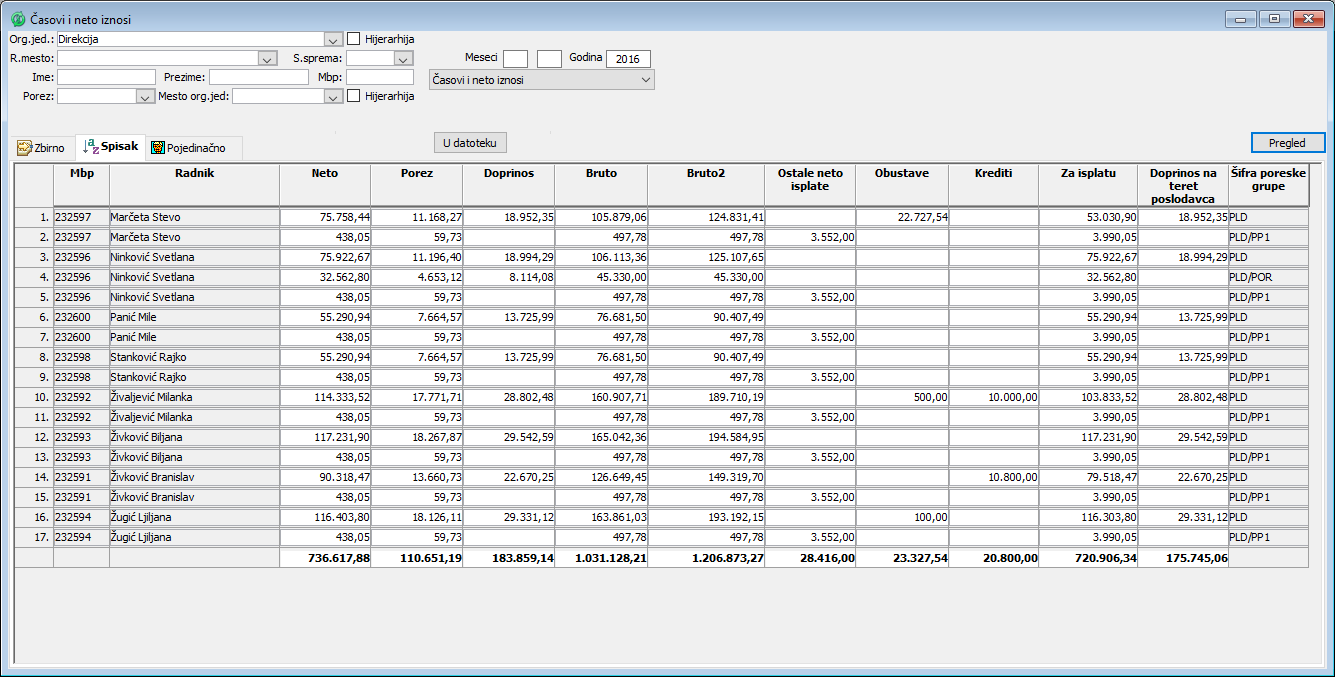Select Živković Branislav in row 14
1335x677 pixels.
(195, 477)
